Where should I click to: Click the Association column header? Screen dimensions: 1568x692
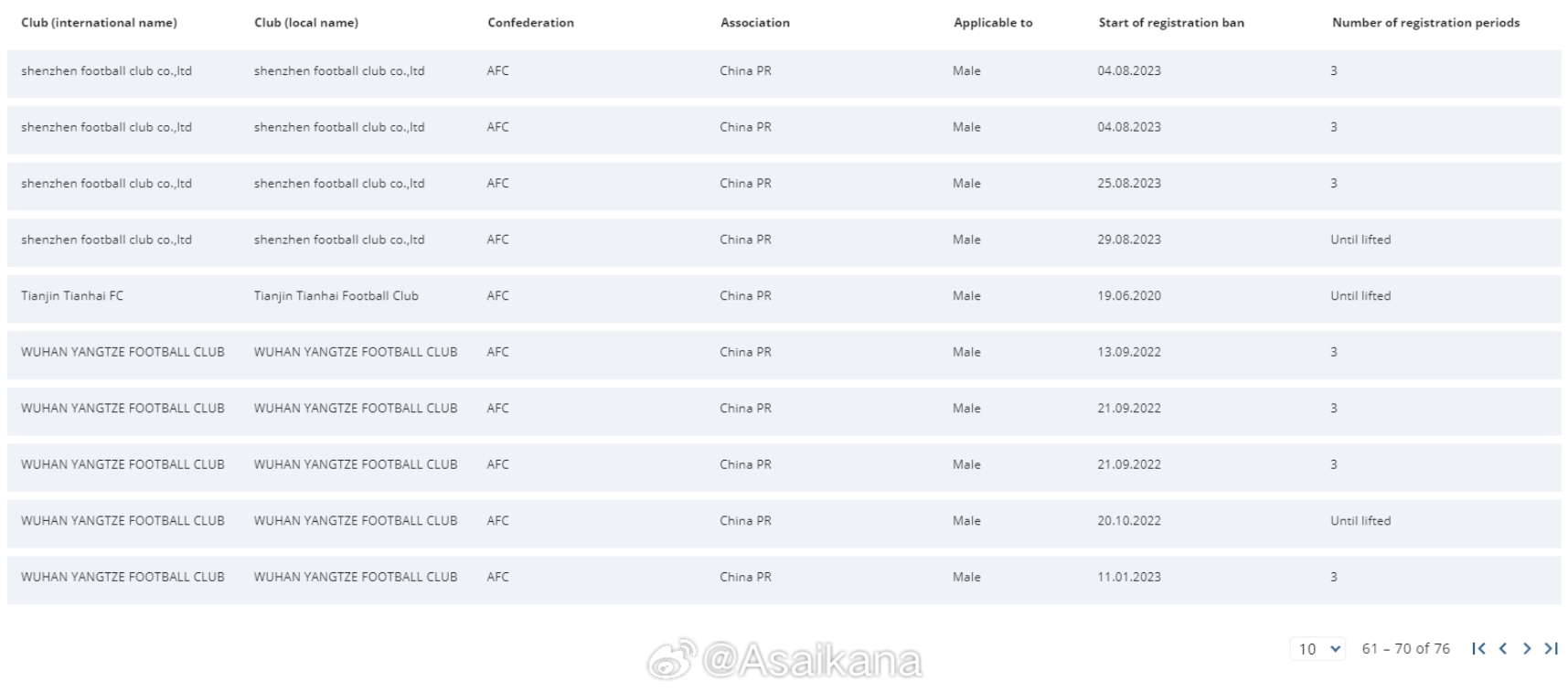(754, 23)
